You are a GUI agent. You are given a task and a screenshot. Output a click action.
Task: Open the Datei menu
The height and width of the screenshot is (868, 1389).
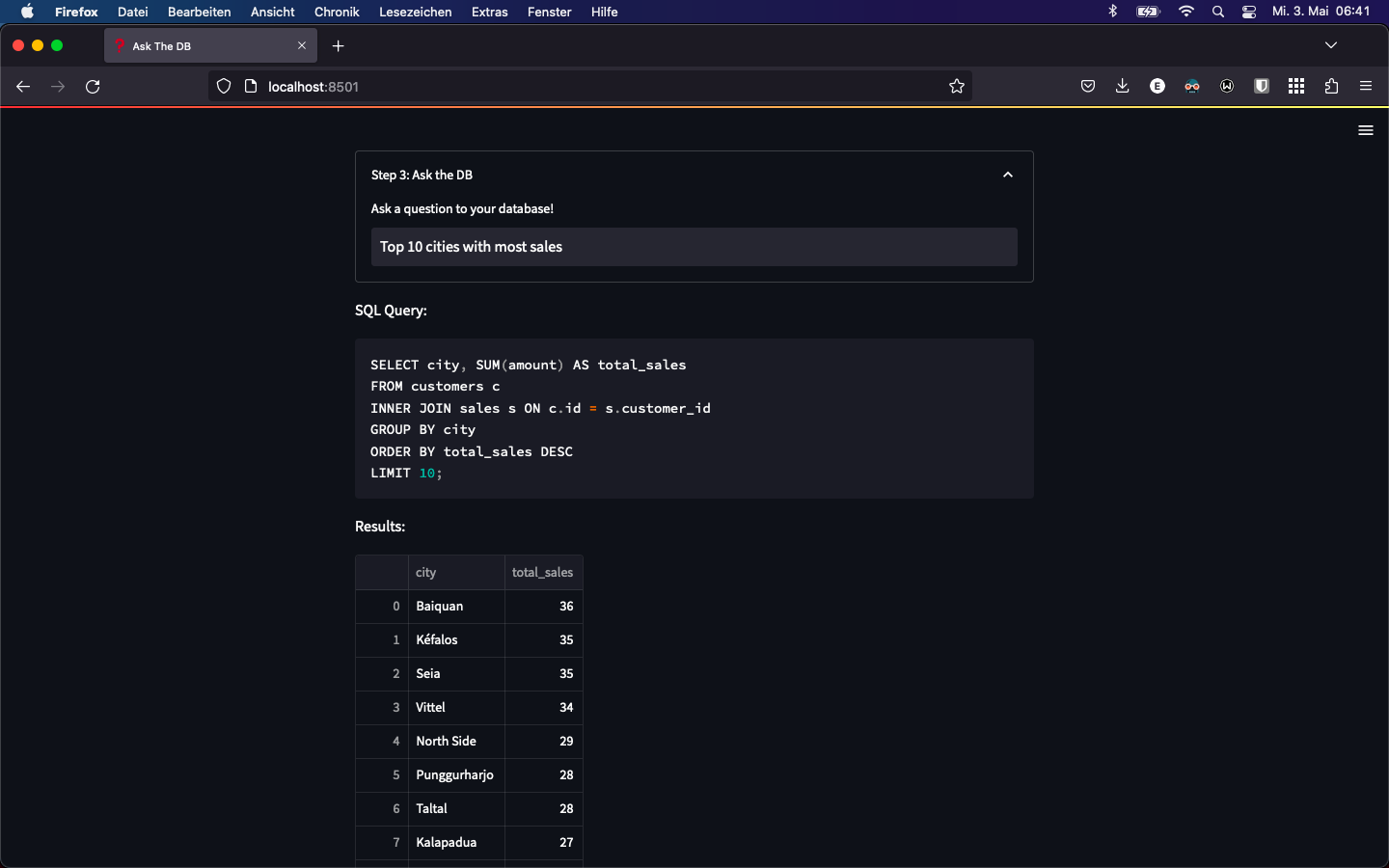coord(133,12)
